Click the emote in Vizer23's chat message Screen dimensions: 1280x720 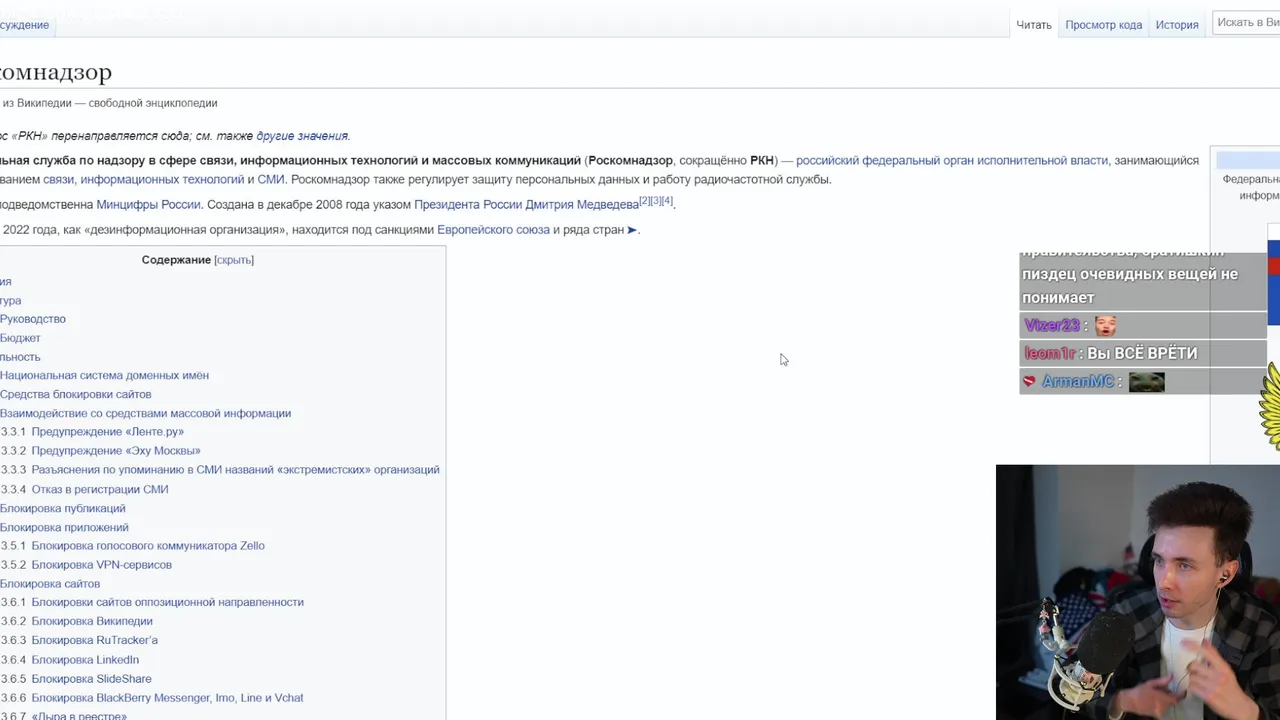pyautogui.click(x=1105, y=326)
